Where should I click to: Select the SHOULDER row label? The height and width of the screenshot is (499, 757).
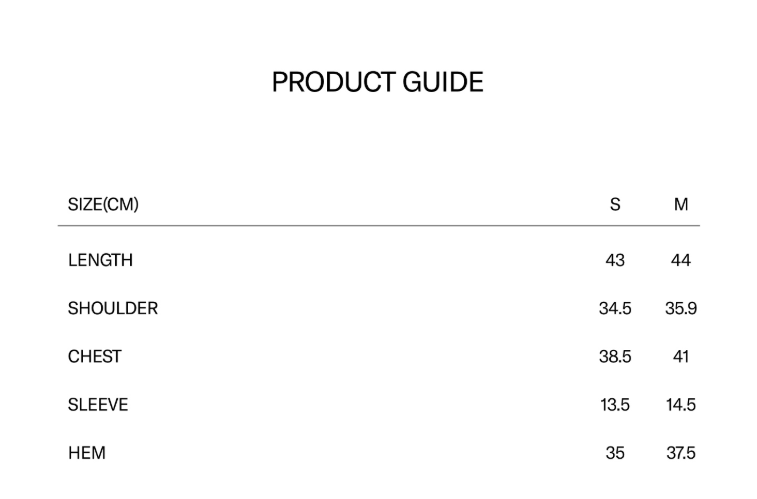(113, 309)
